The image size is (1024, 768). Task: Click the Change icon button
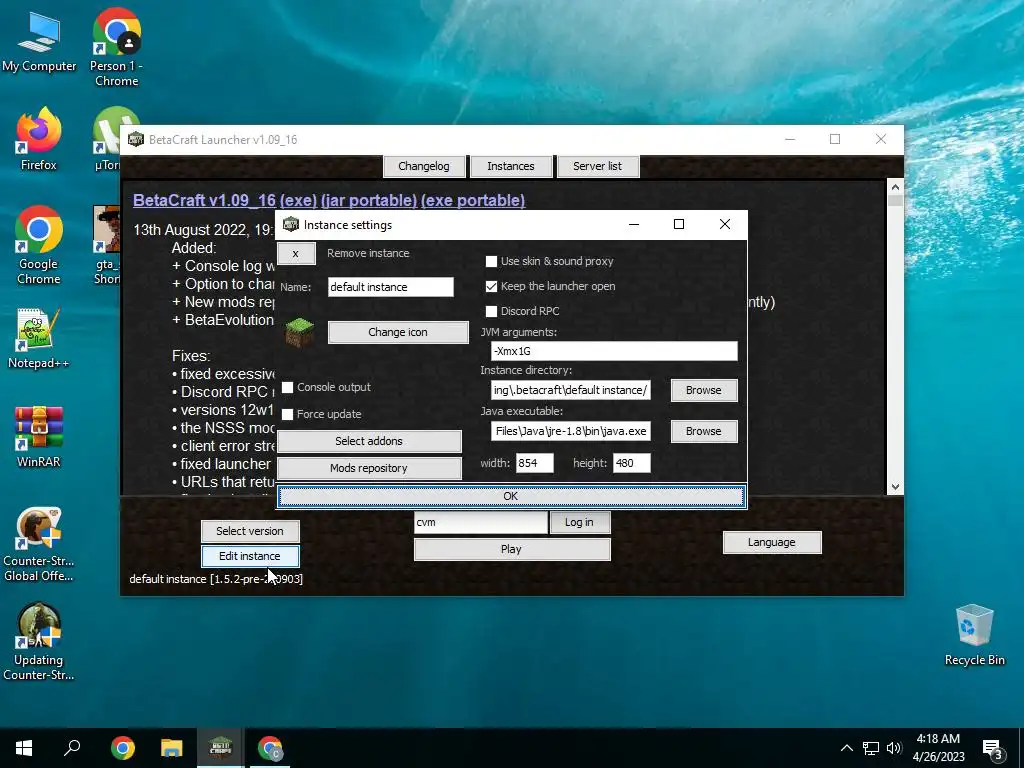(398, 332)
